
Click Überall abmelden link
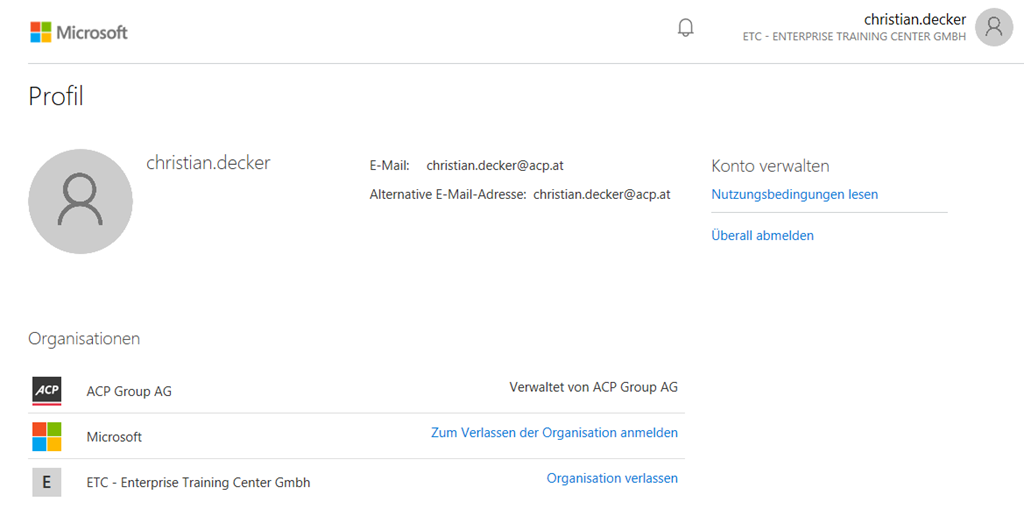[x=762, y=235]
